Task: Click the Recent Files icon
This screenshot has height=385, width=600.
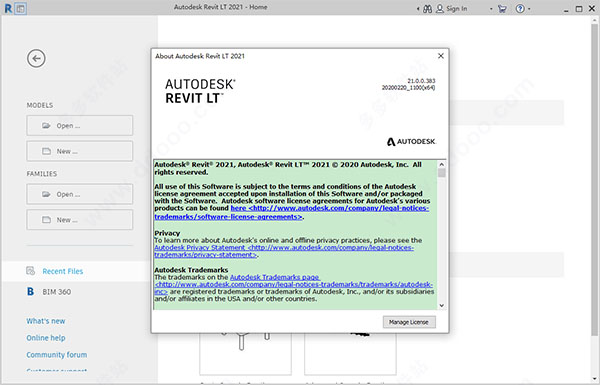Action: pyautogui.click(x=30, y=271)
